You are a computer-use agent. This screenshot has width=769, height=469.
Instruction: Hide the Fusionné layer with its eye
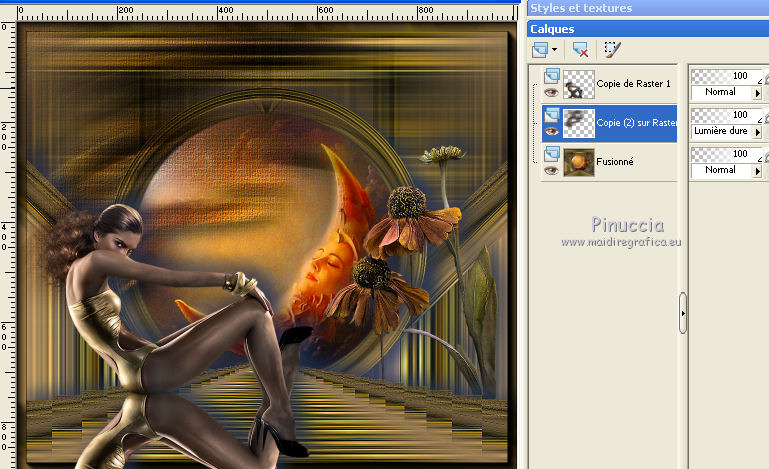point(551,170)
